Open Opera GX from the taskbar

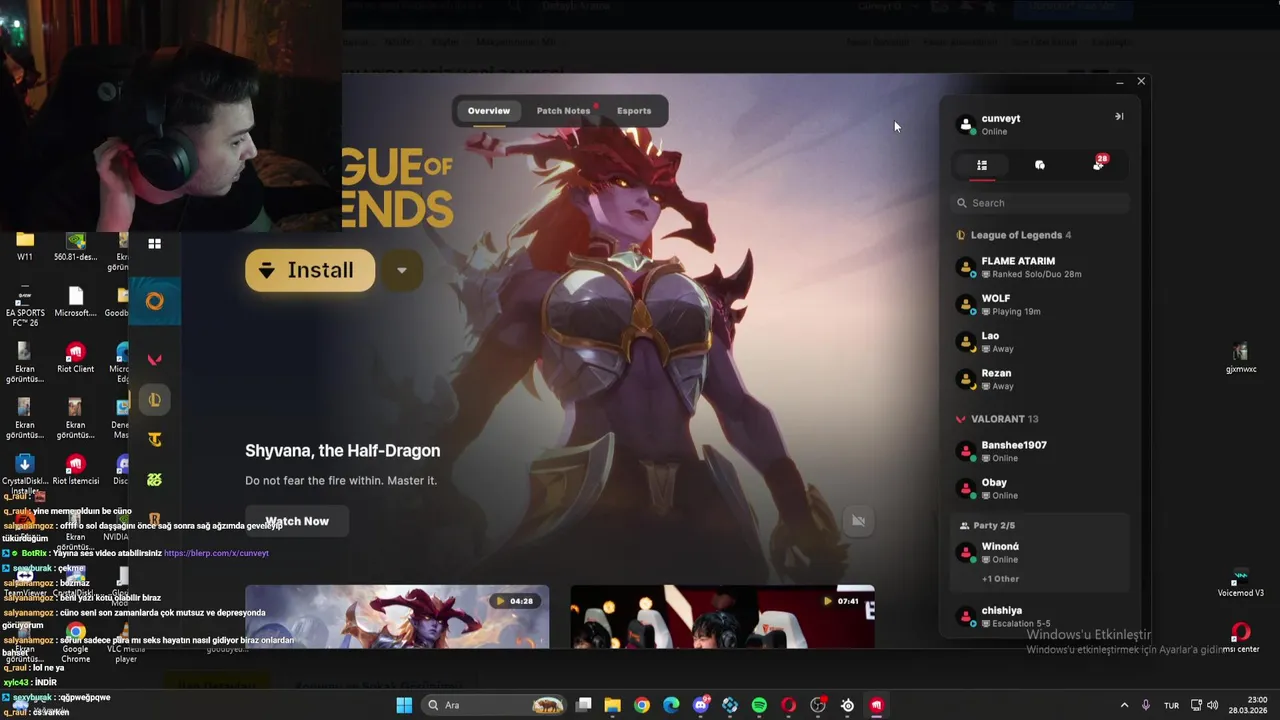pyautogui.click(x=788, y=705)
